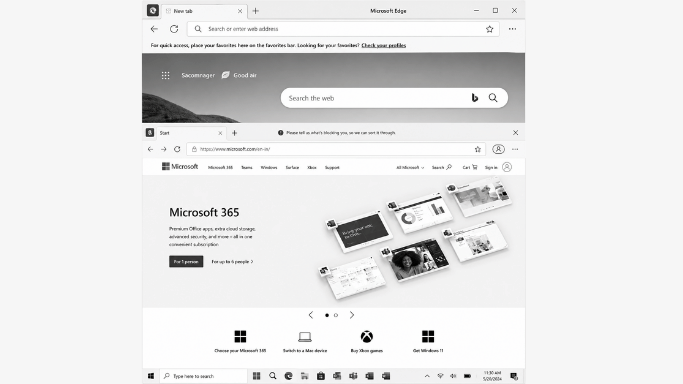Screen dimensions: 683x384
Task: Open Teams in site navigation
Action: 247,168
